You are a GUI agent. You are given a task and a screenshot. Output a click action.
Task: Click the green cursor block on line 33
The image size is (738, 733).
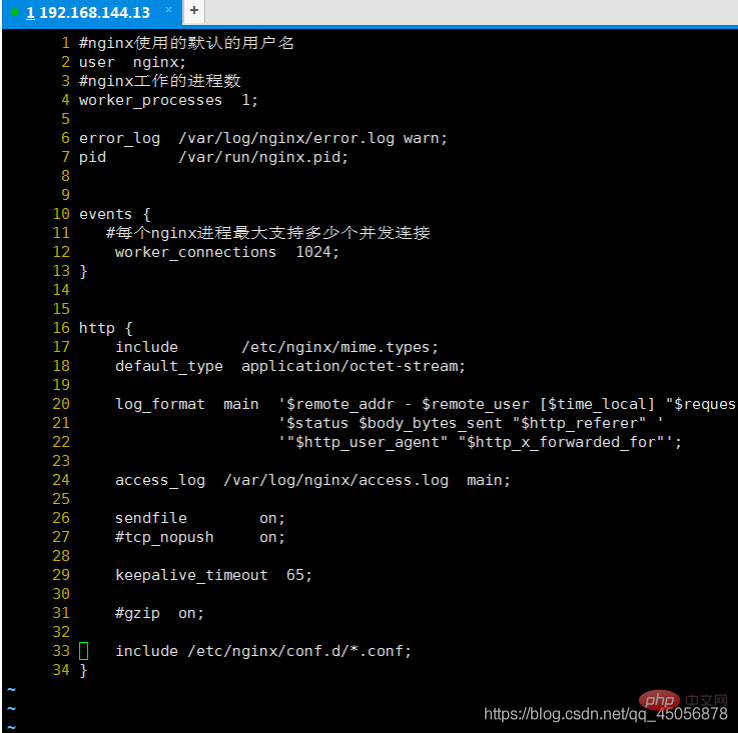point(84,651)
